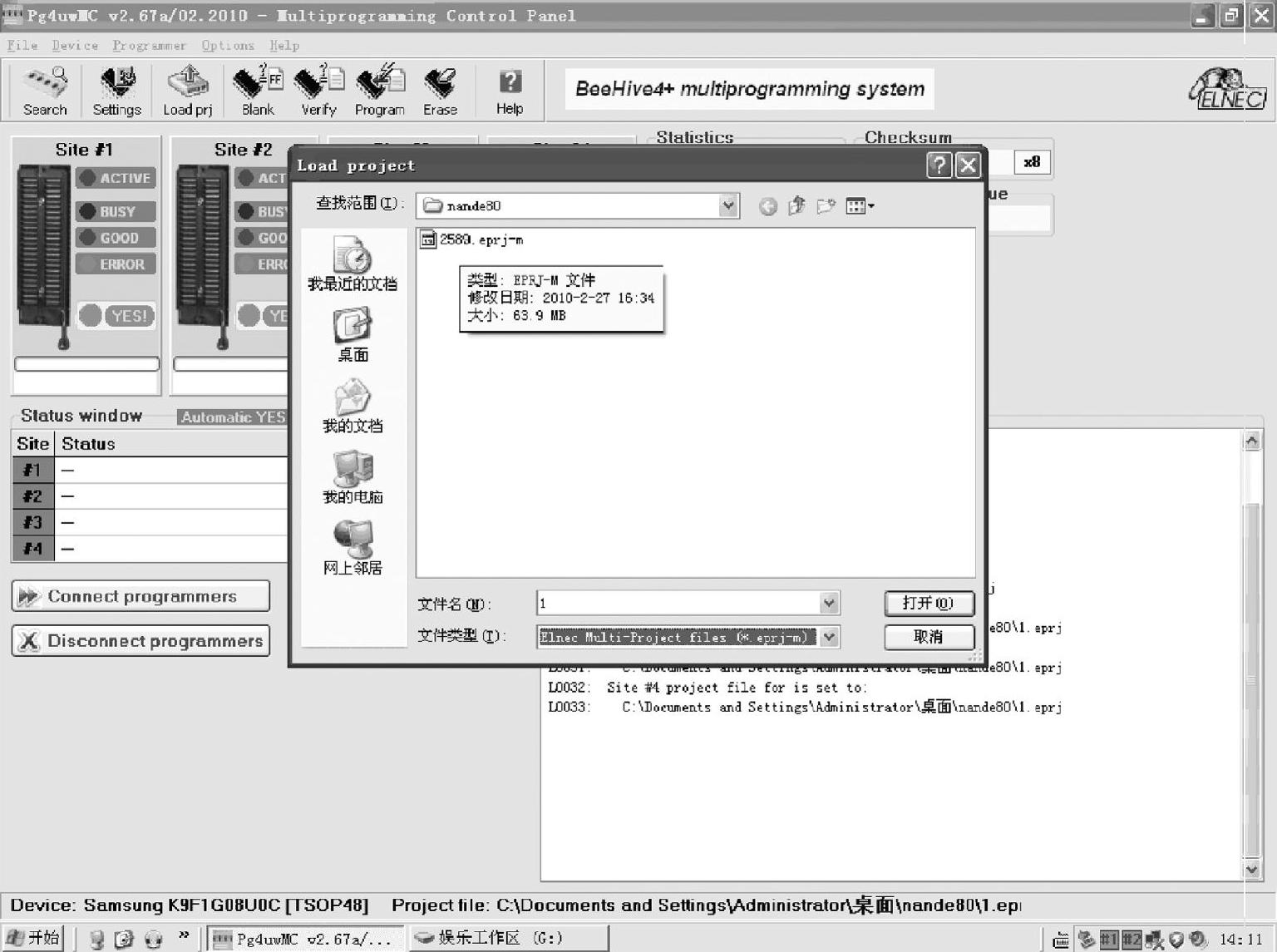
Task: Click the Erase toolbar icon
Action: tap(440, 91)
